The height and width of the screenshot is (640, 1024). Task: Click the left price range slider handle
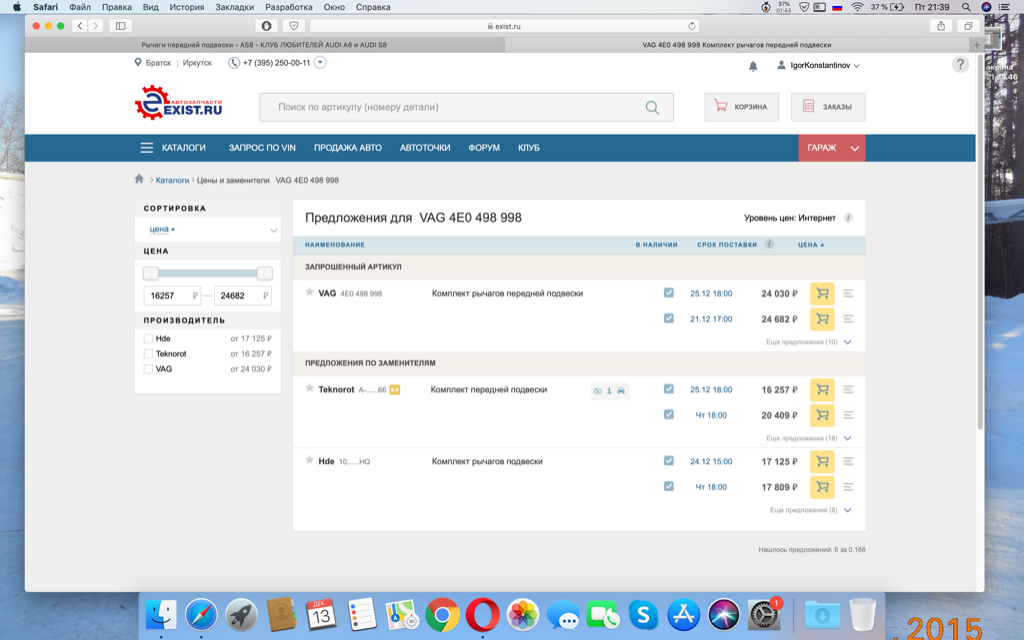[x=151, y=273]
